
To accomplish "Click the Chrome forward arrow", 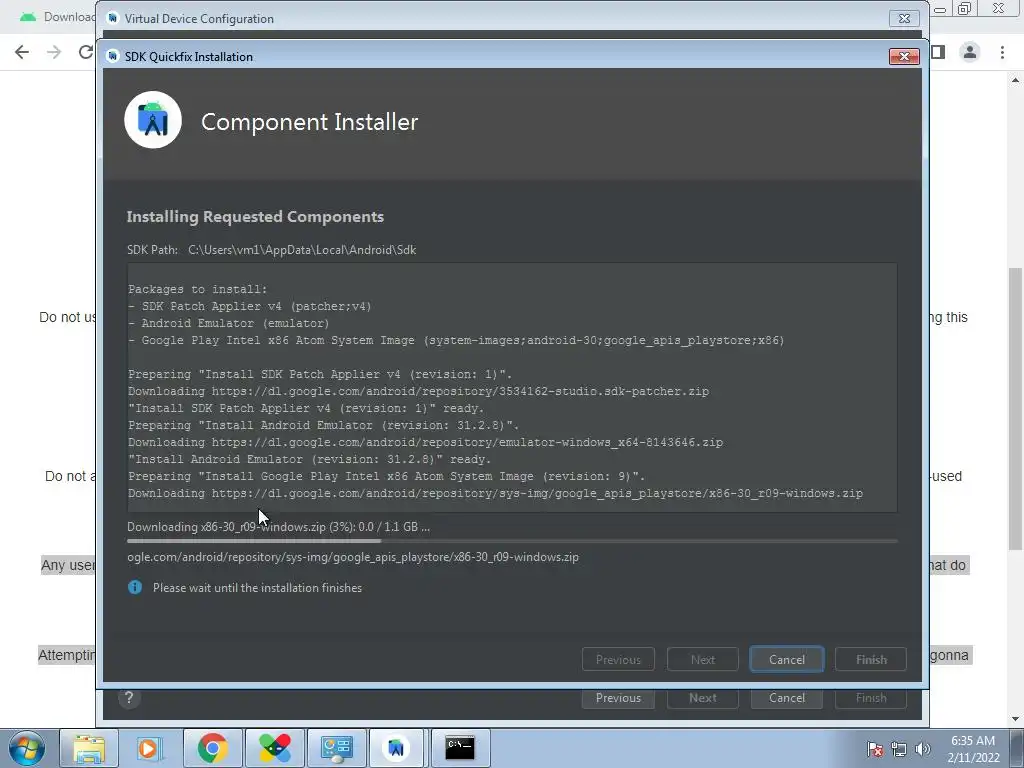I will [x=54, y=52].
